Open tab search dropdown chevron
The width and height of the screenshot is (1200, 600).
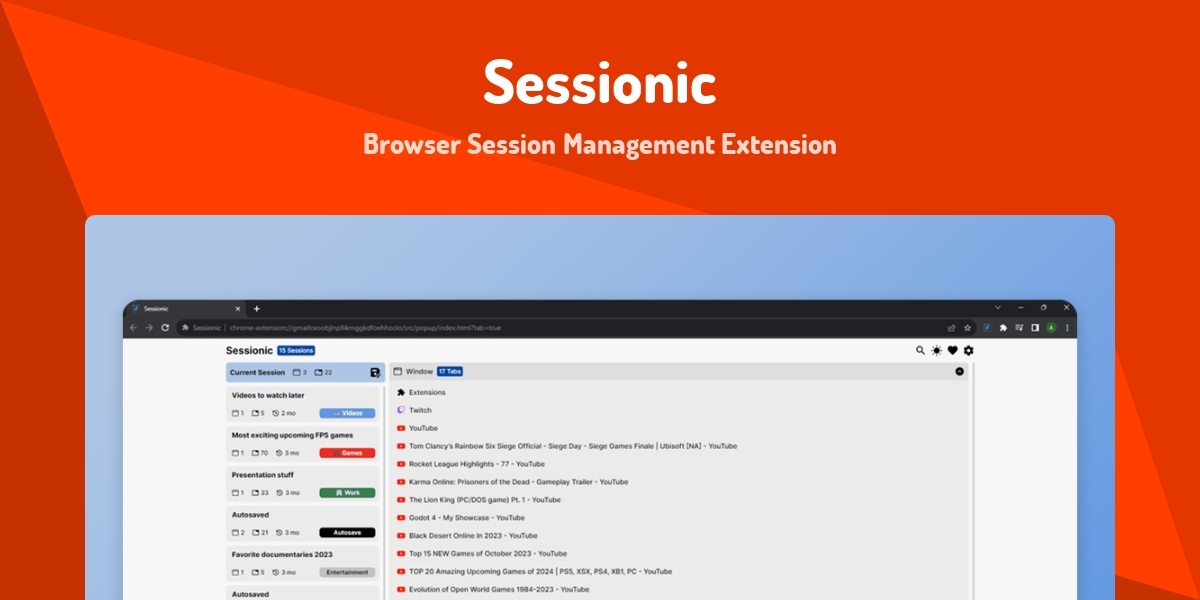997,308
